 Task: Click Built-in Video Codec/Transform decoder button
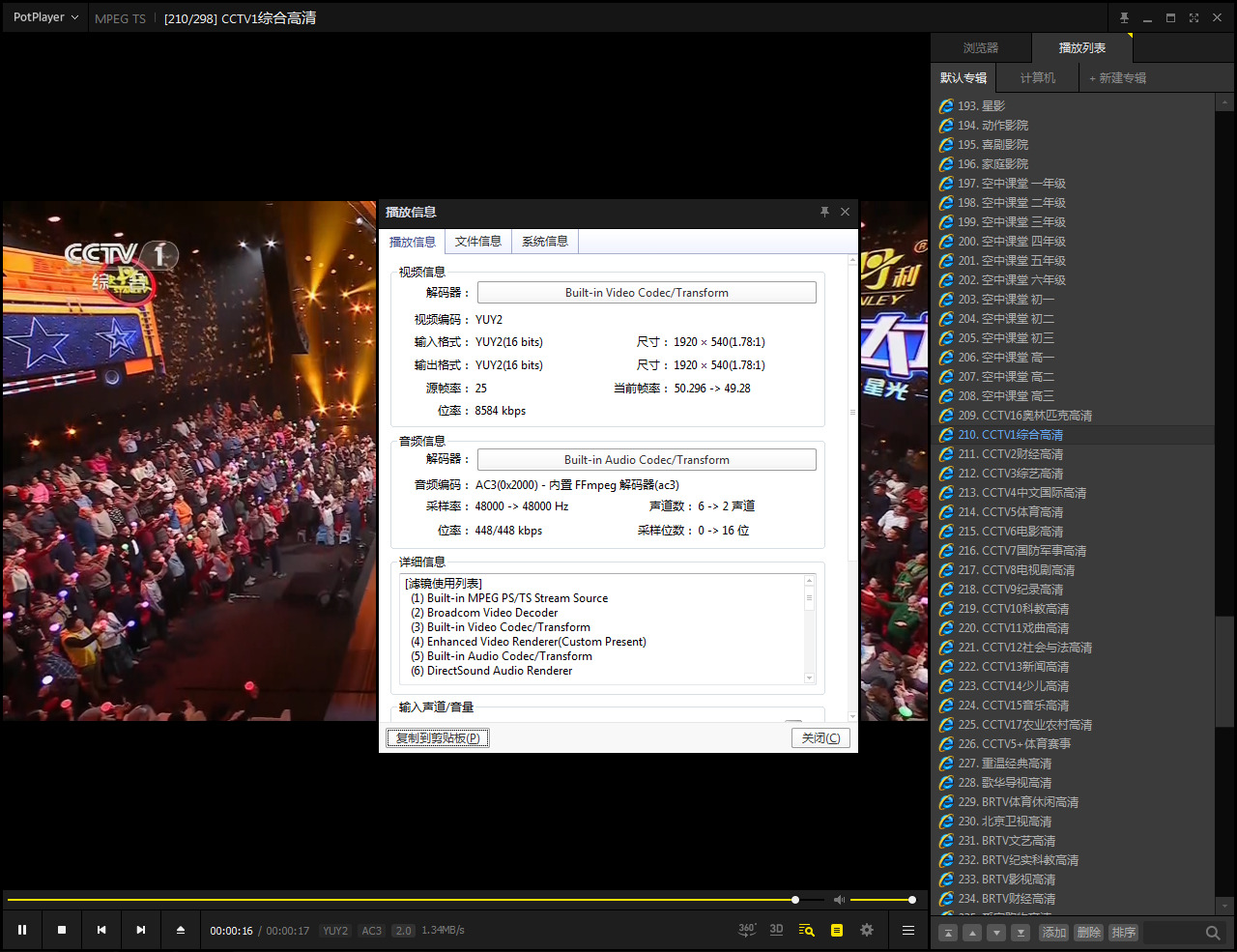click(647, 292)
